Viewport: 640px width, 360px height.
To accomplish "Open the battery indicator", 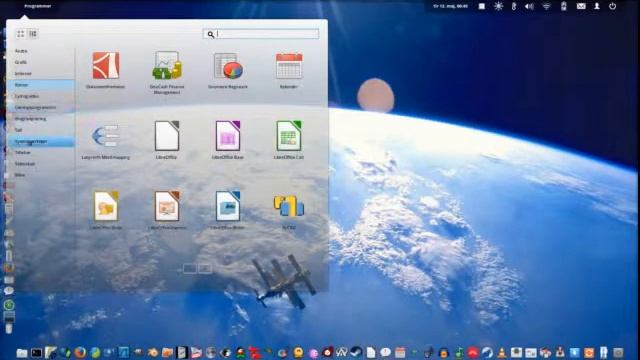I will coord(564,6).
